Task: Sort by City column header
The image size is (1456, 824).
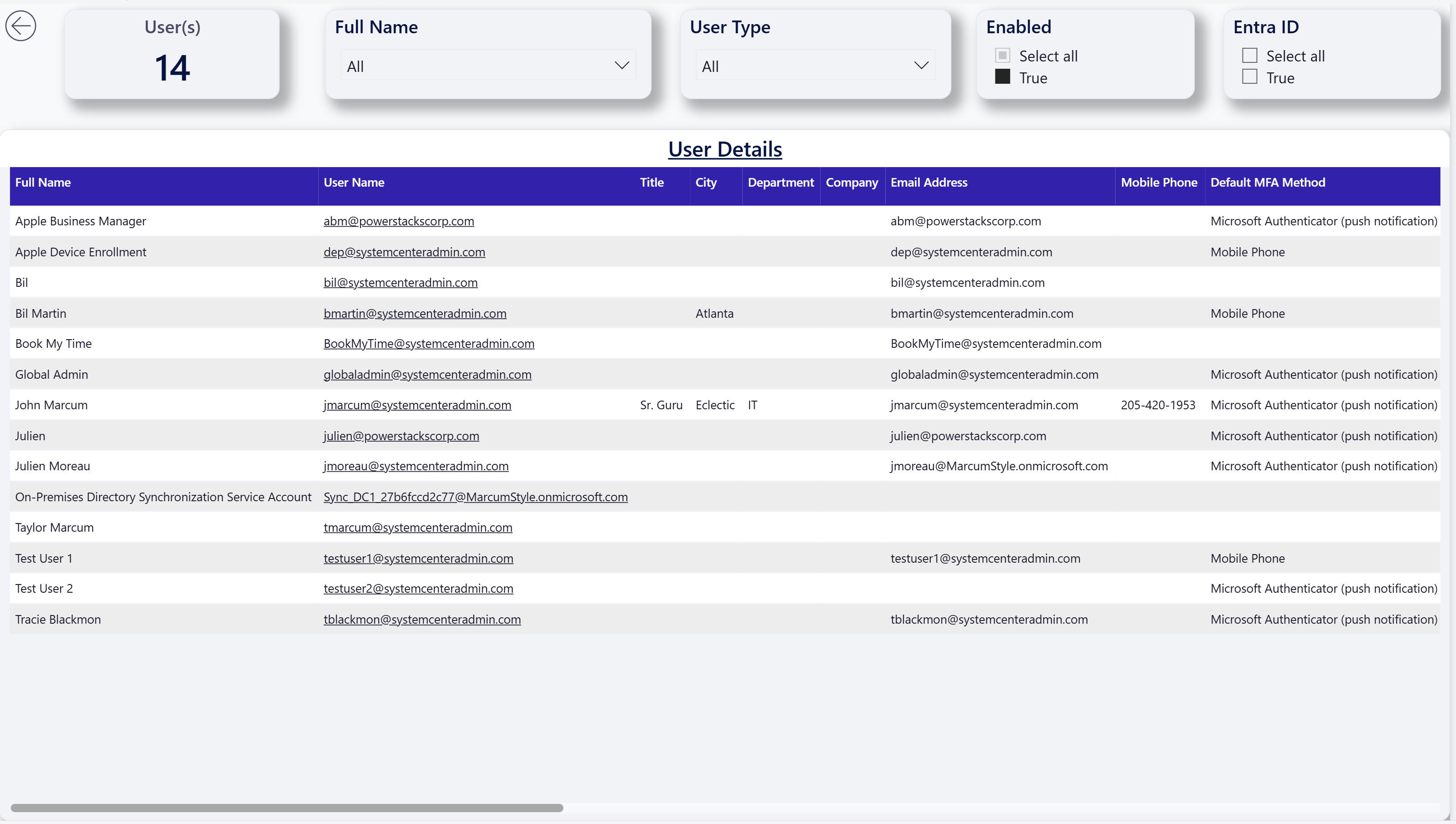Action: pyautogui.click(x=705, y=182)
